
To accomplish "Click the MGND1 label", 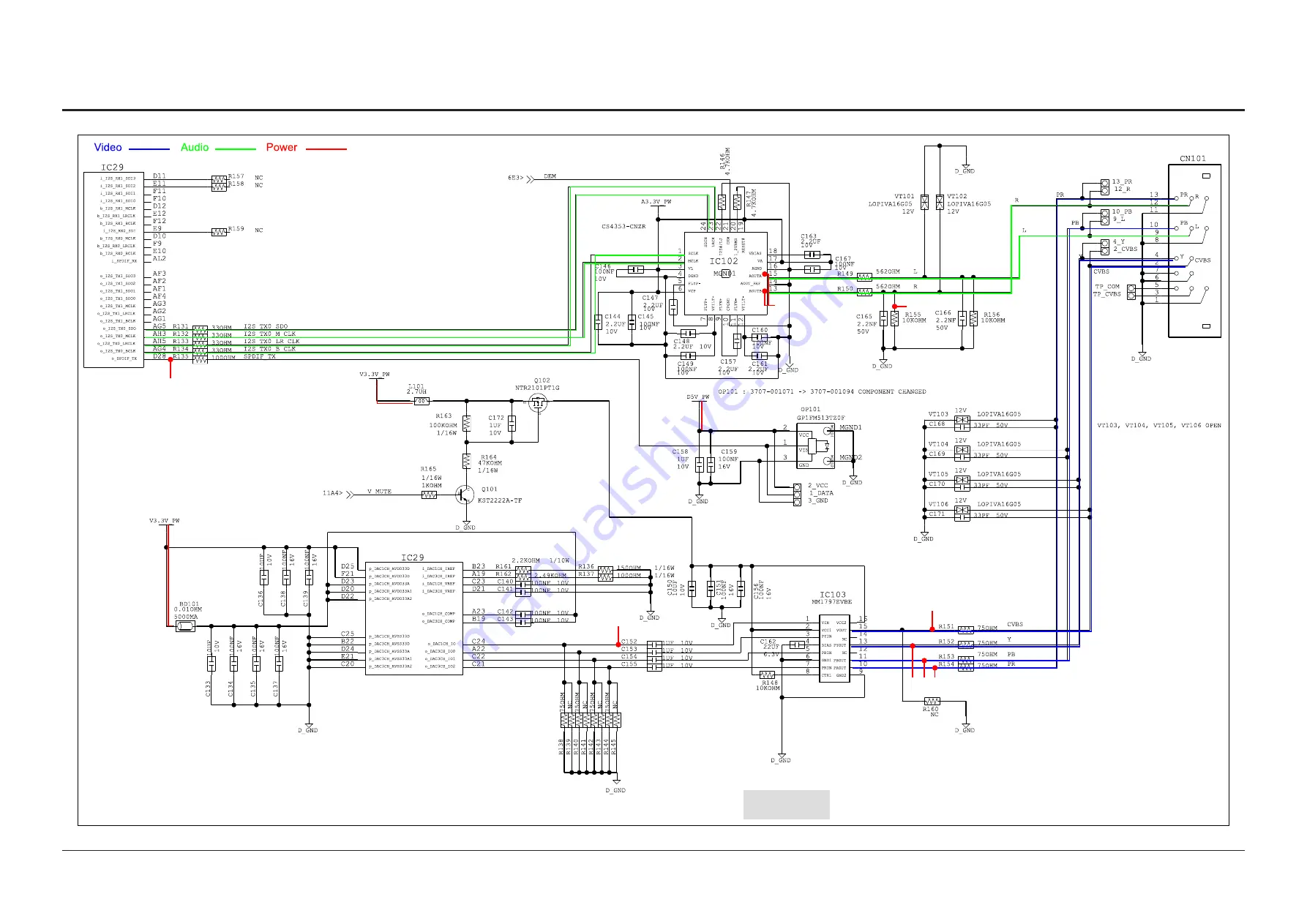I will pyautogui.click(x=850, y=427).
